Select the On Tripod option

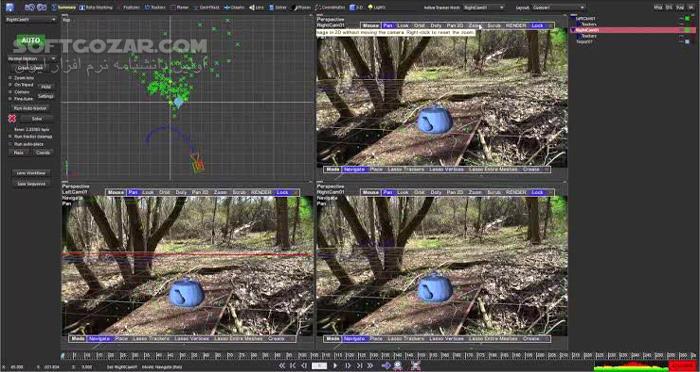tap(24, 84)
